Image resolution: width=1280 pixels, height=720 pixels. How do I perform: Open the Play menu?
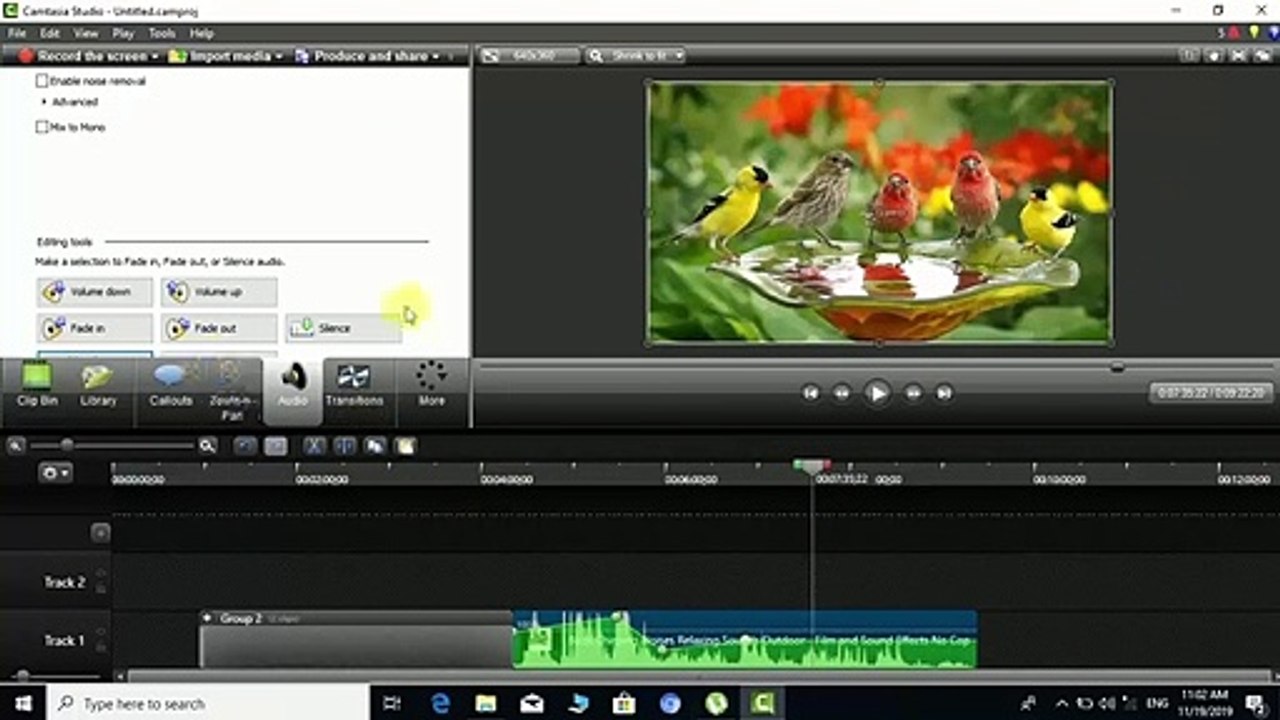click(x=123, y=33)
